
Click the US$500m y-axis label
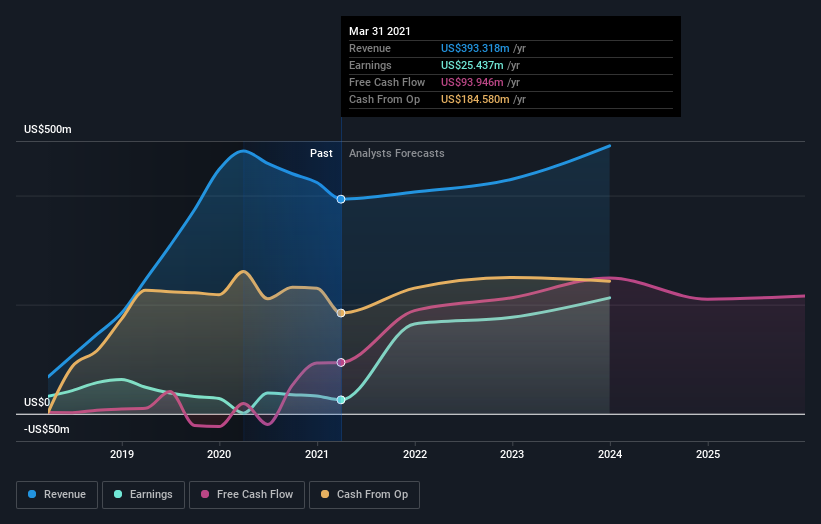pos(48,129)
